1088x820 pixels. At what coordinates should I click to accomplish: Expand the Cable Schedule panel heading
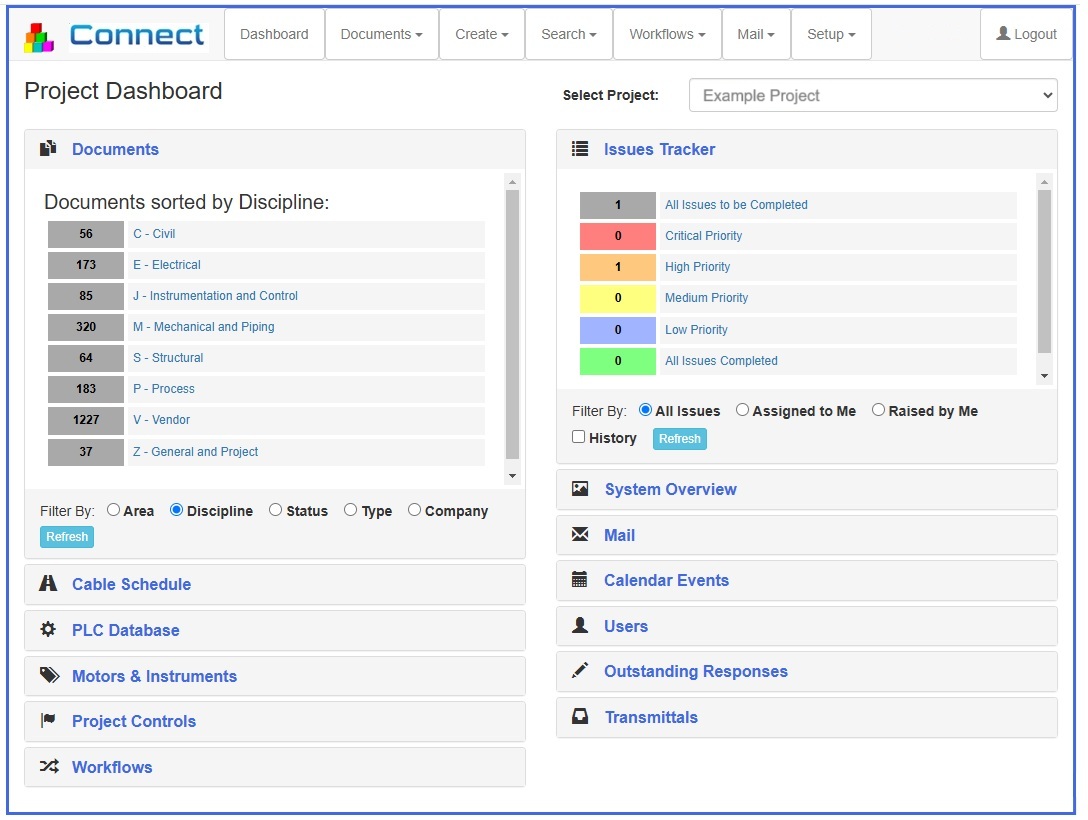pos(275,584)
